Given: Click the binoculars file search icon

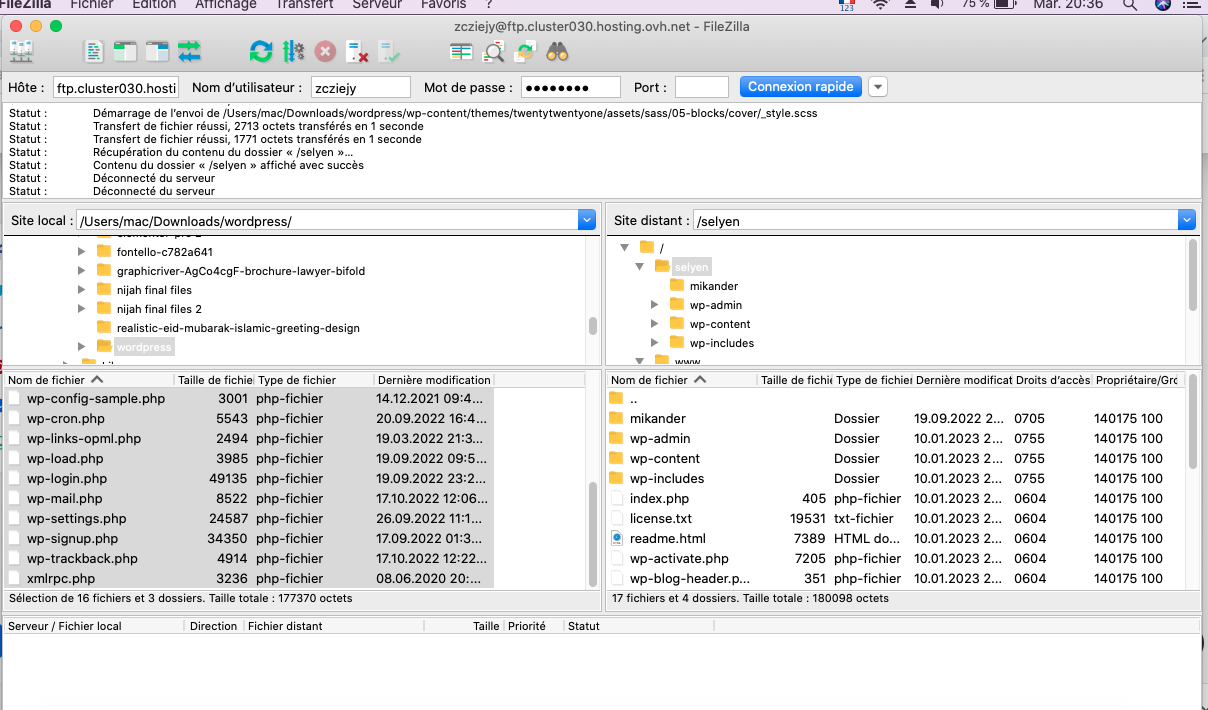Looking at the screenshot, I should [557, 51].
